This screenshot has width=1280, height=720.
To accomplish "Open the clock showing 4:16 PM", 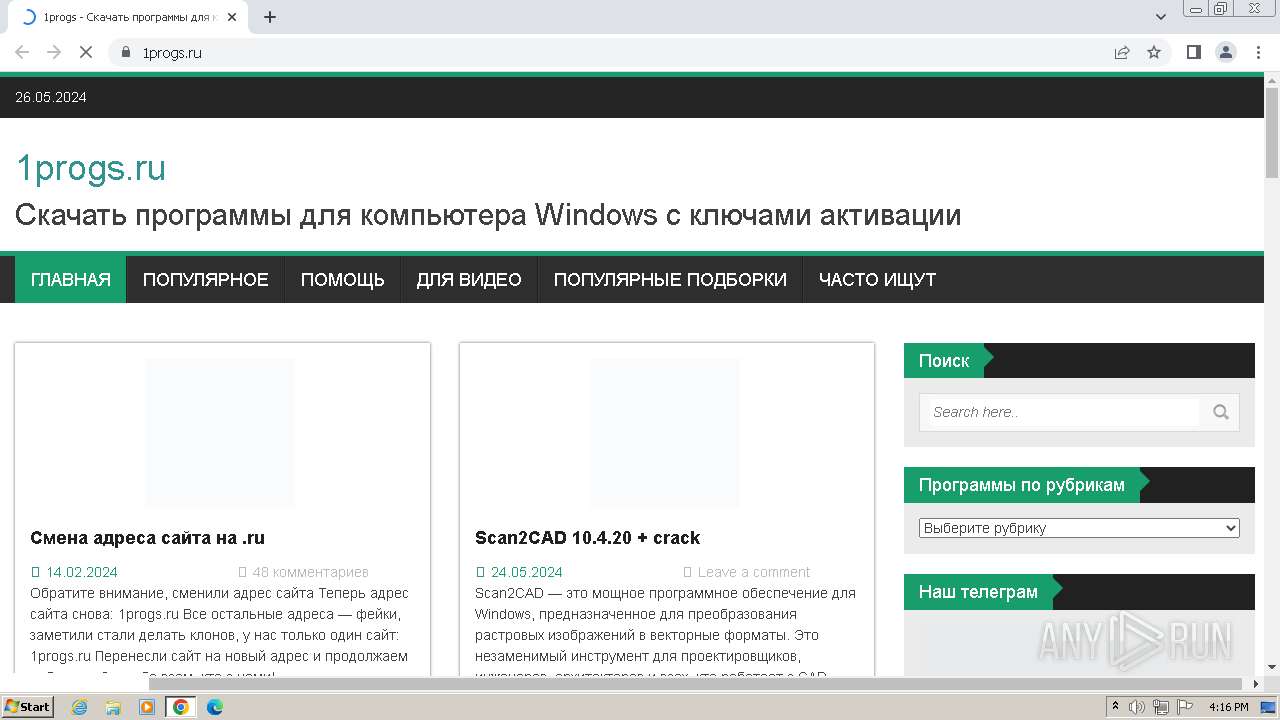I will [x=1228, y=707].
